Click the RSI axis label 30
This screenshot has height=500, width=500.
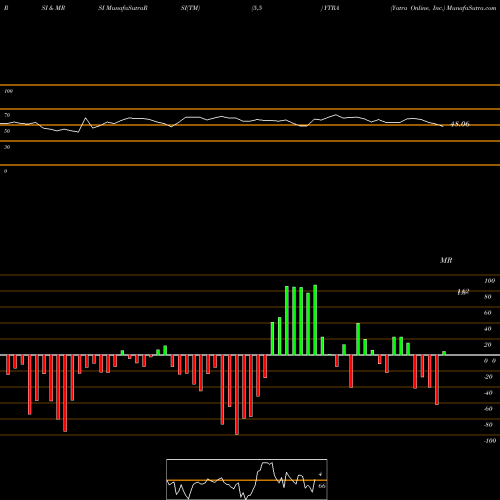point(7,147)
